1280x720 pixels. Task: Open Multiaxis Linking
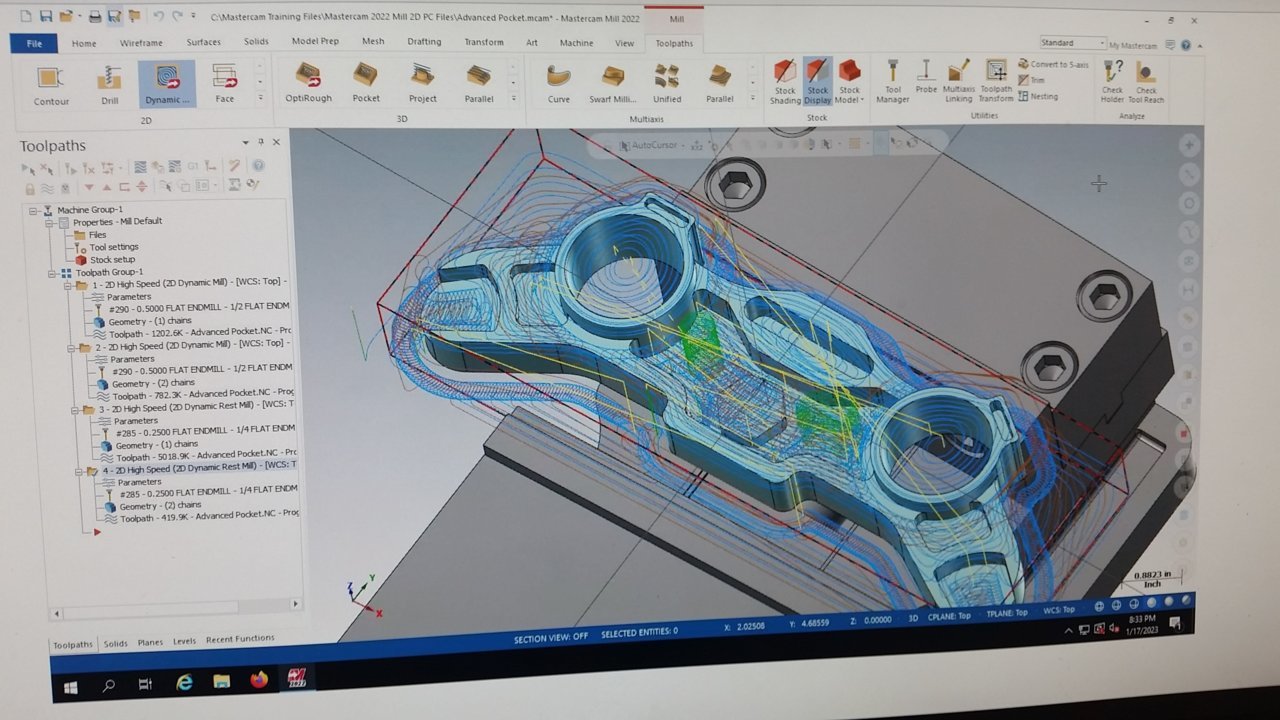pyautogui.click(x=958, y=81)
